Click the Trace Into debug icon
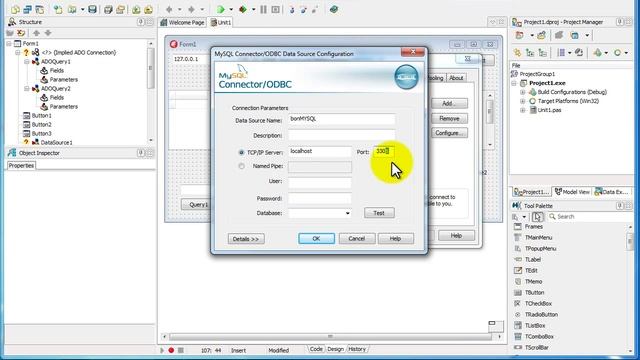This screenshot has width=640, height=360. [x=292, y=9]
